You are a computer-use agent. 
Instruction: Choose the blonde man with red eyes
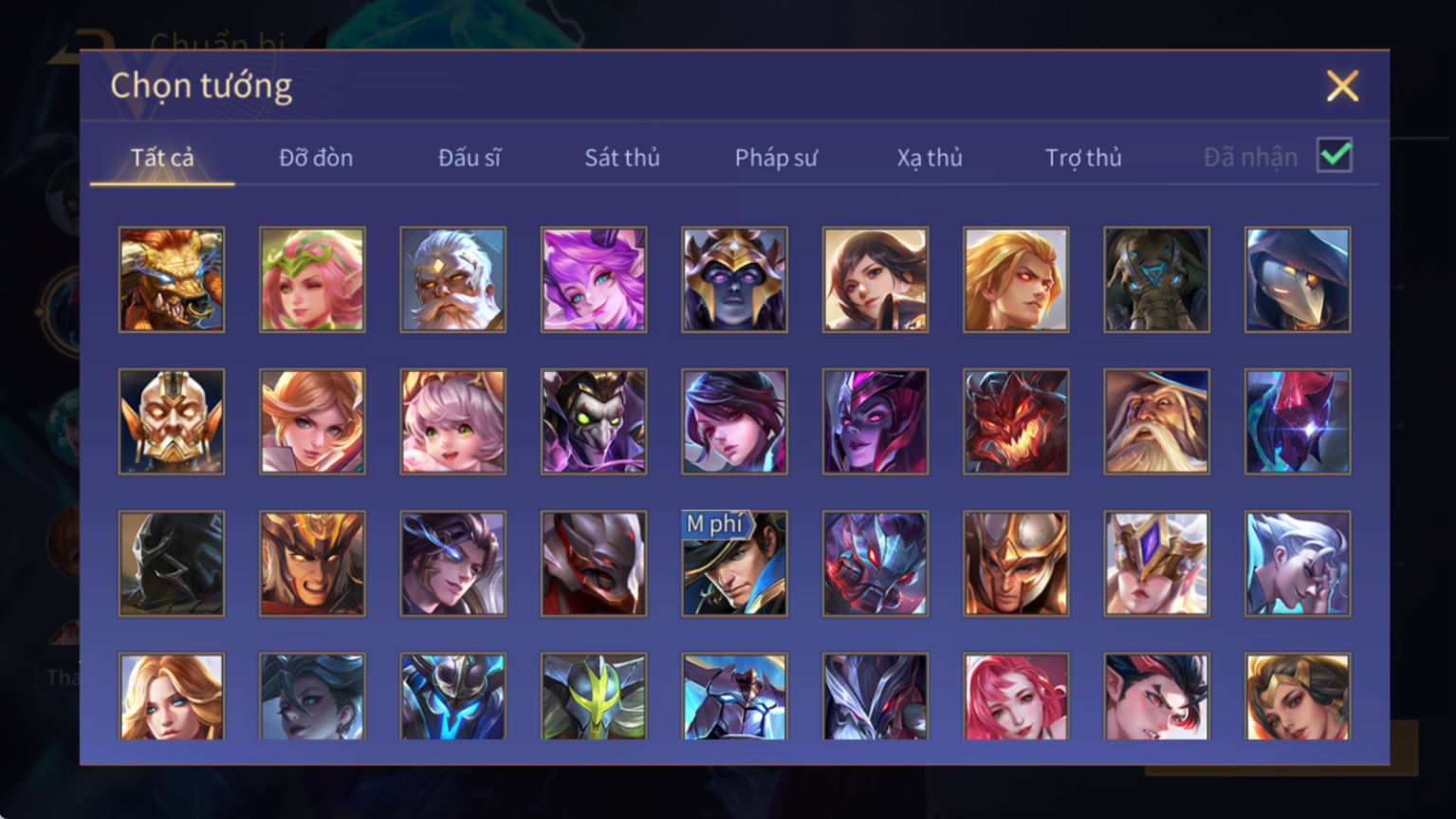coord(1016,279)
